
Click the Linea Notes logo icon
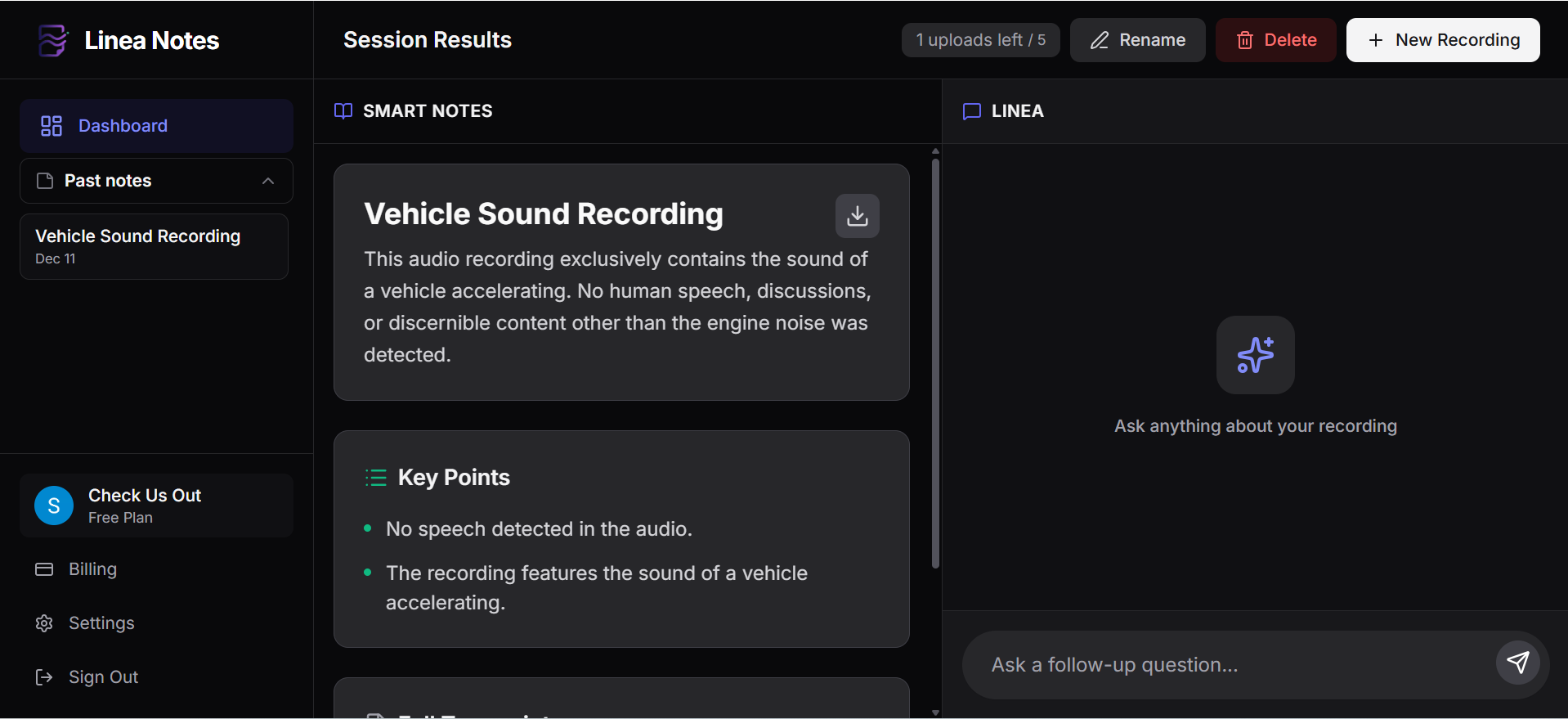pos(53,40)
